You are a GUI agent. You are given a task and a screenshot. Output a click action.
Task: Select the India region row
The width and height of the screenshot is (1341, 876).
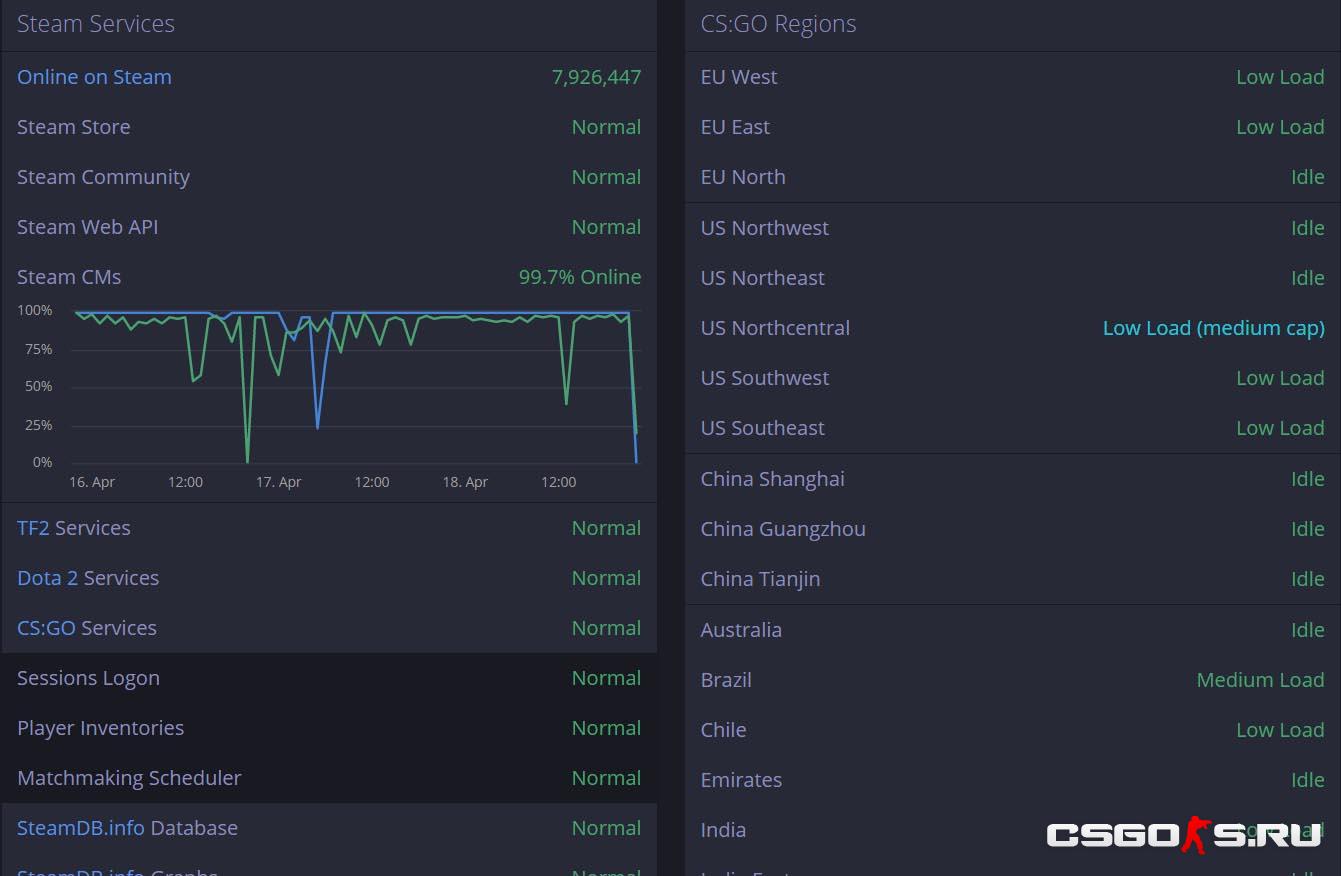click(x=1013, y=830)
